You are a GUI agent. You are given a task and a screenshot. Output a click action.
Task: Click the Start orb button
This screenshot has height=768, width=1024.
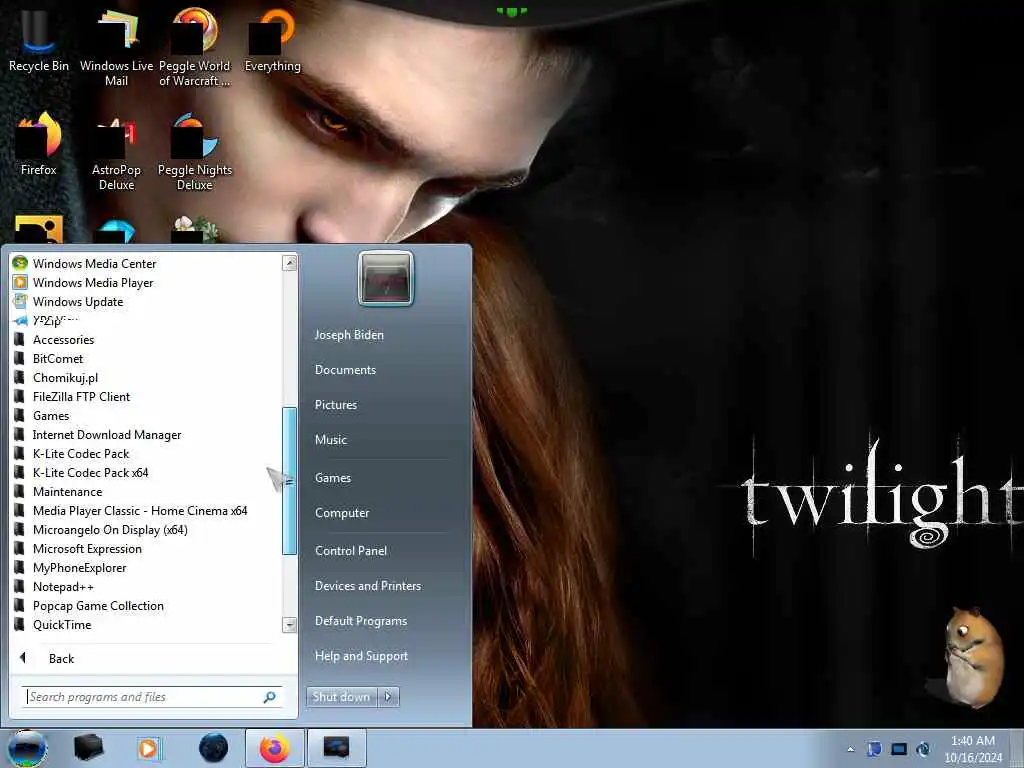tap(27, 748)
